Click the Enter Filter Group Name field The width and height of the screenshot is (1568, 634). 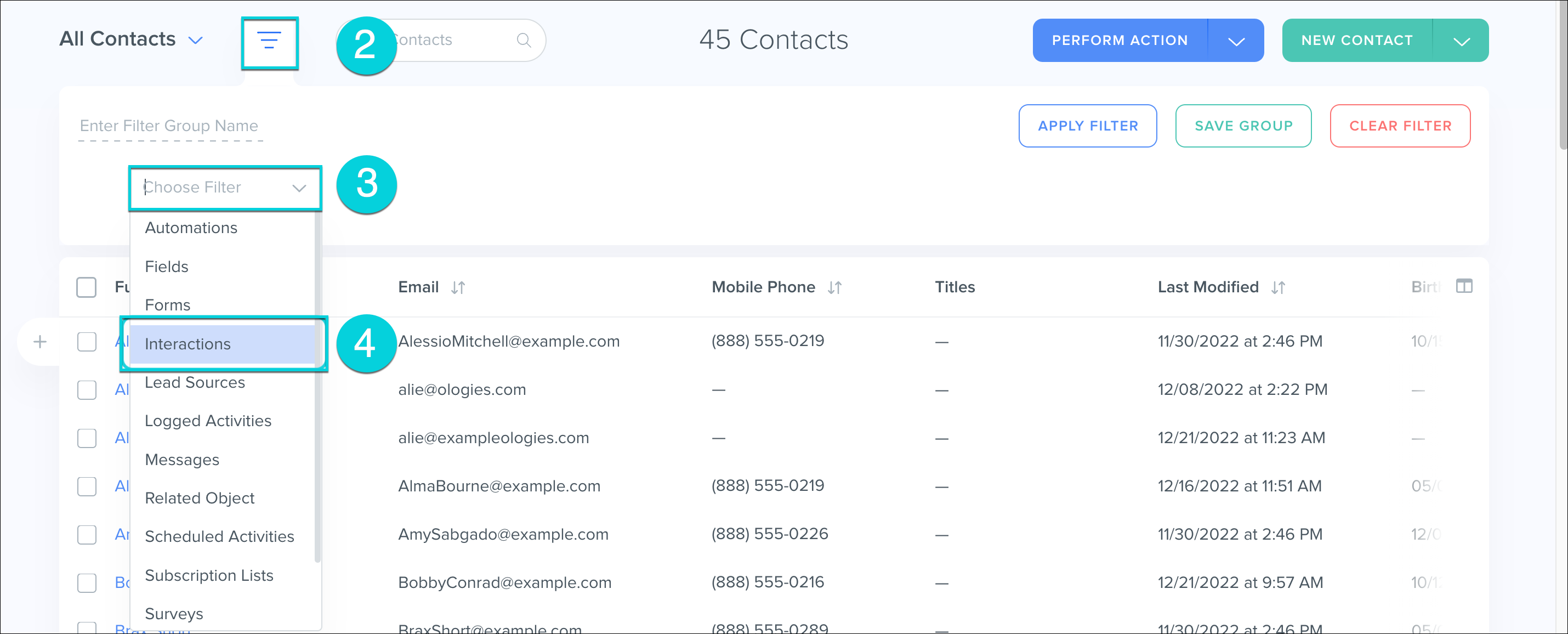point(170,126)
